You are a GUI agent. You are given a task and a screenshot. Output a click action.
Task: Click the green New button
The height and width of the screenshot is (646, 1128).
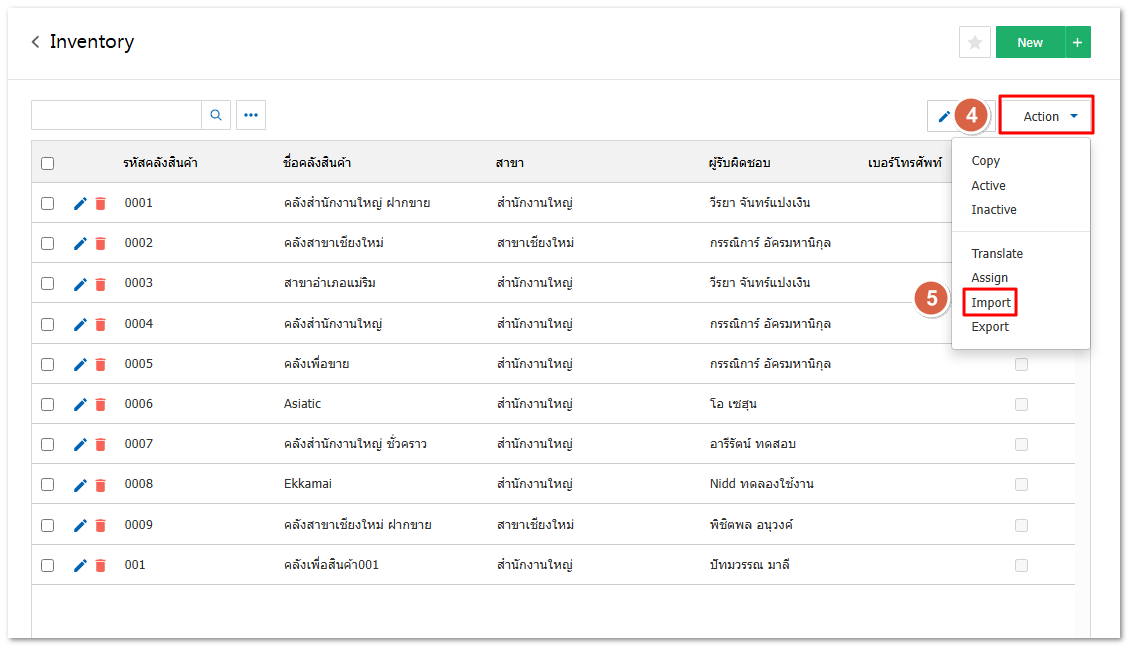[x=1029, y=42]
